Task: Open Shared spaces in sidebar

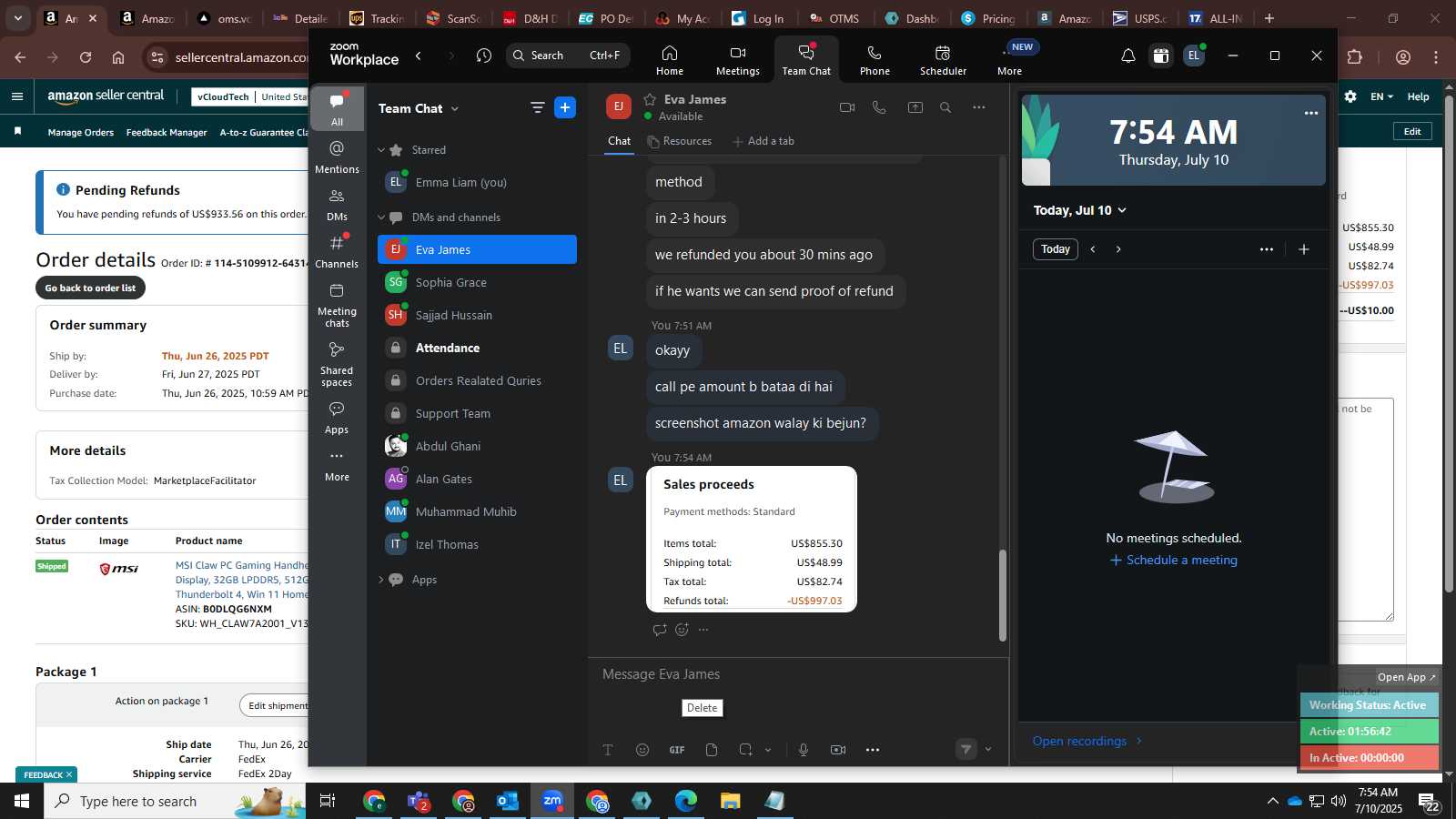Action: (x=337, y=364)
